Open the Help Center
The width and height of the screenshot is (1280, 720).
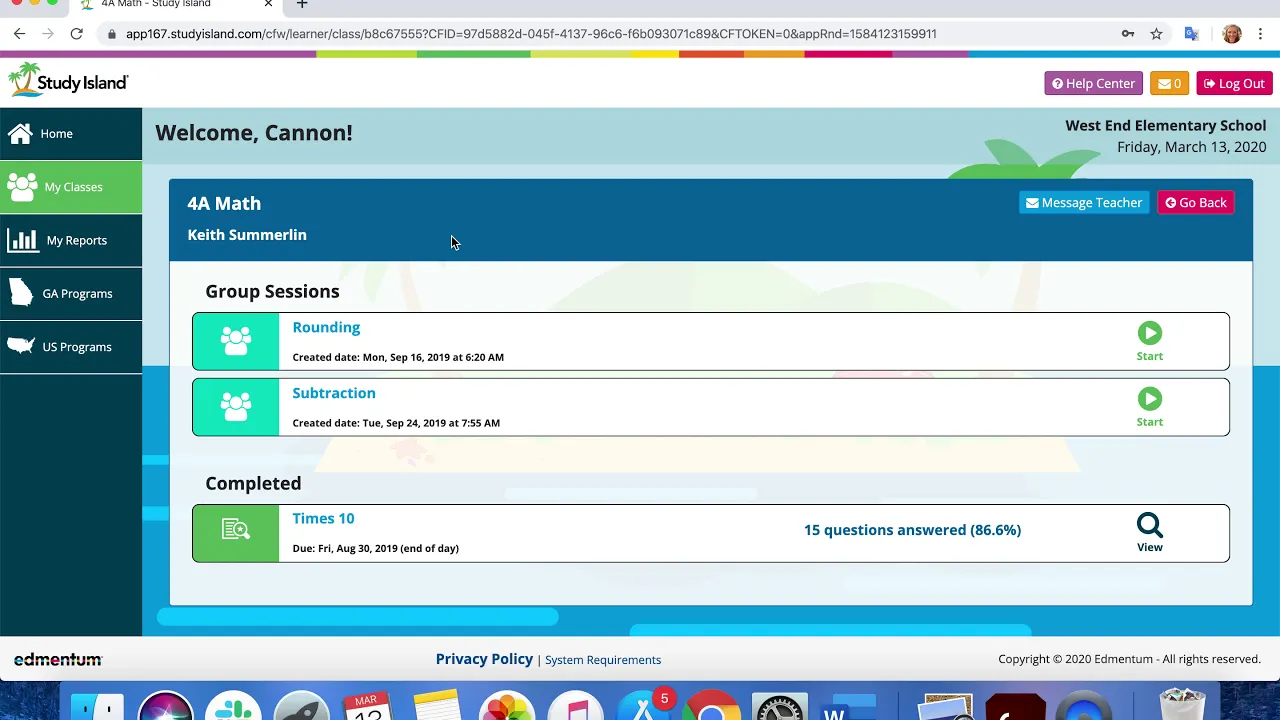click(x=1093, y=84)
